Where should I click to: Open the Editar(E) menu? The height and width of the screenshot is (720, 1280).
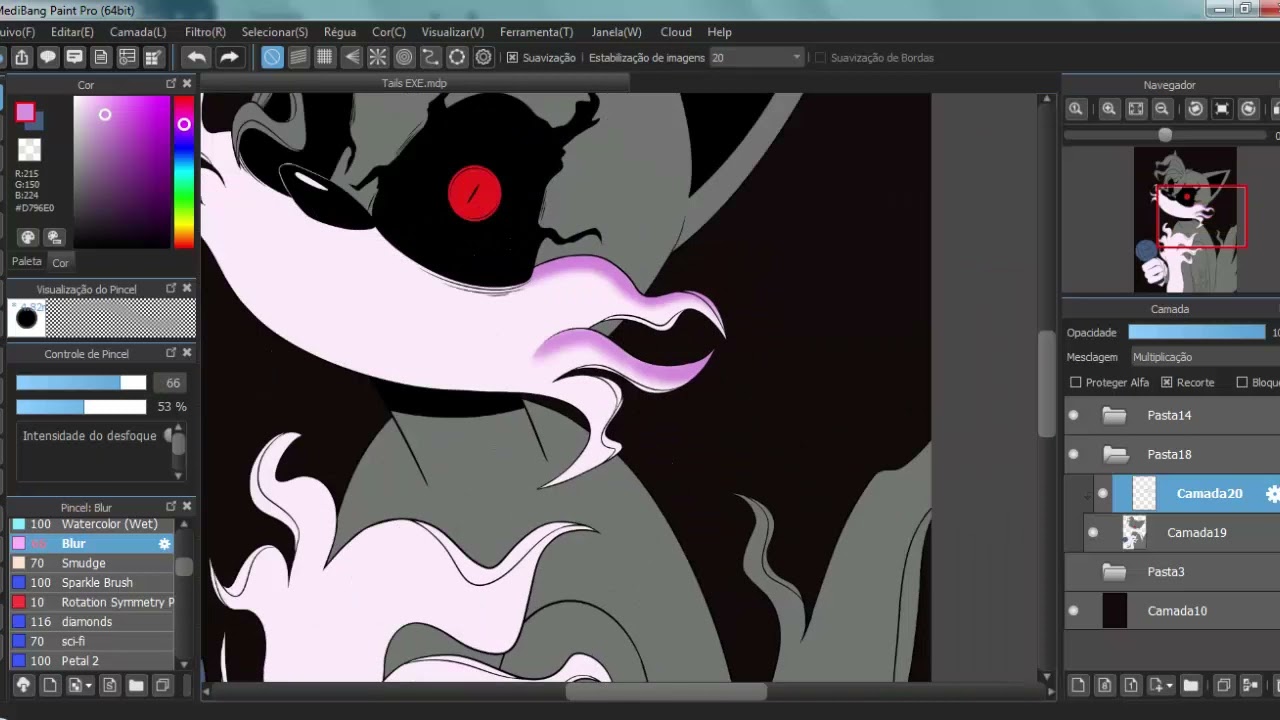[x=72, y=32]
